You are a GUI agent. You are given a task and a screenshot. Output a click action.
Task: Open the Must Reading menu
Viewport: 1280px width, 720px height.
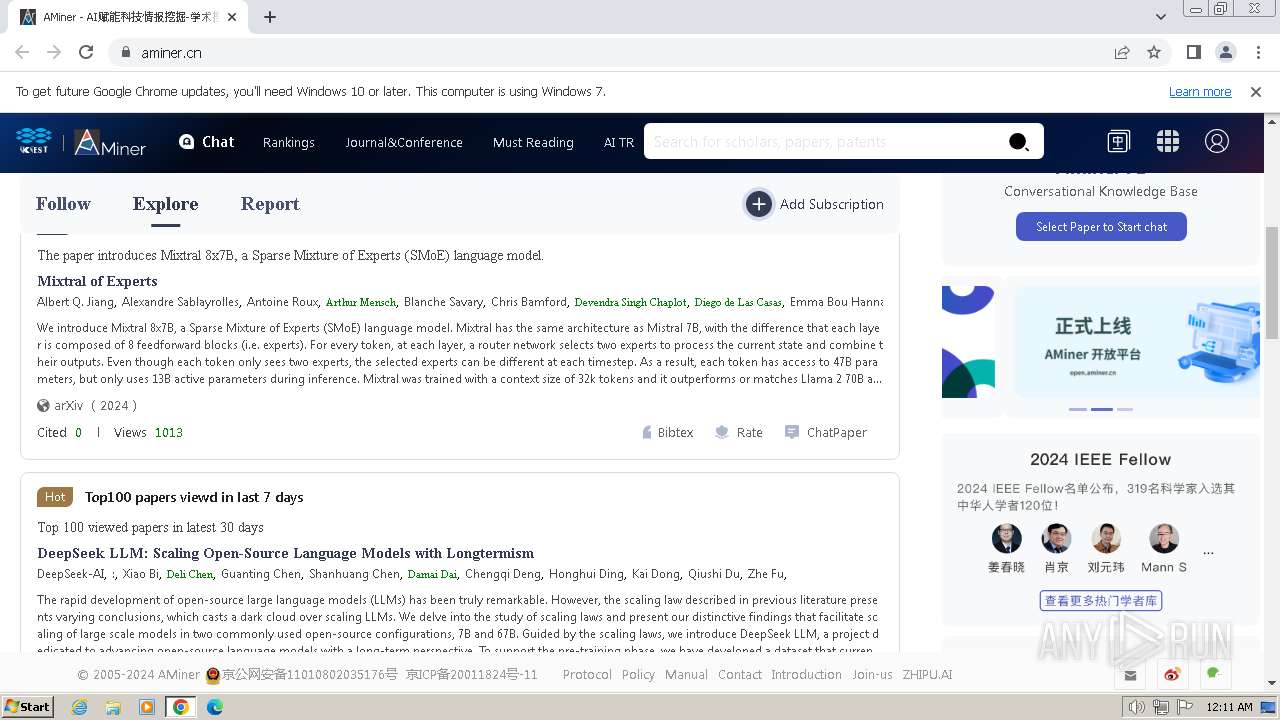coord(533,142)
